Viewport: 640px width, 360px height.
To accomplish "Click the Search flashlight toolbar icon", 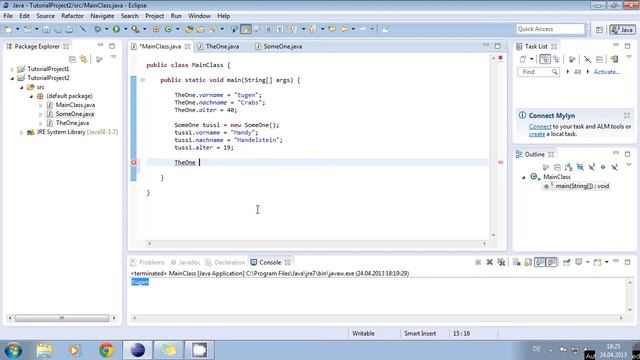I will click(213, 29).
